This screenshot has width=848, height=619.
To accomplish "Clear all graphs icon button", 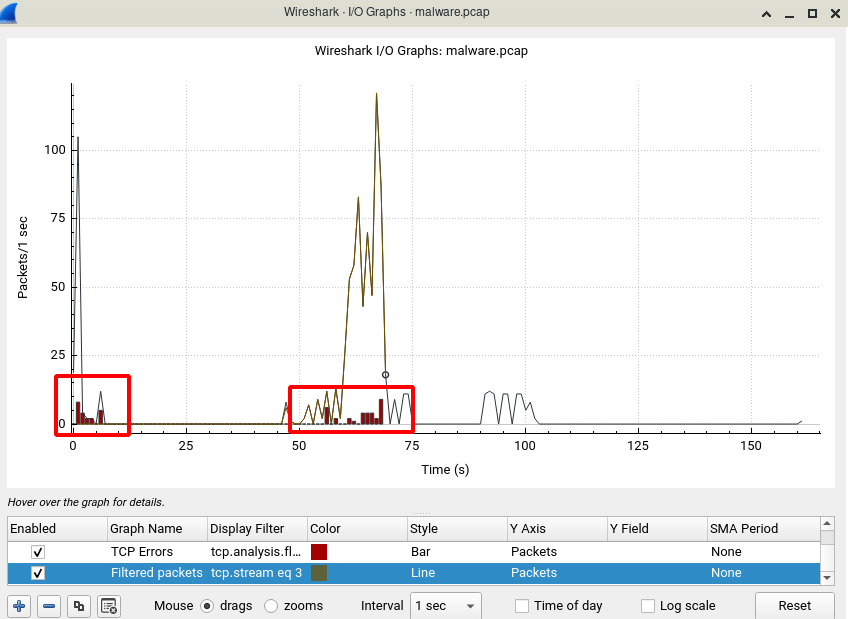I will (109, 605).
